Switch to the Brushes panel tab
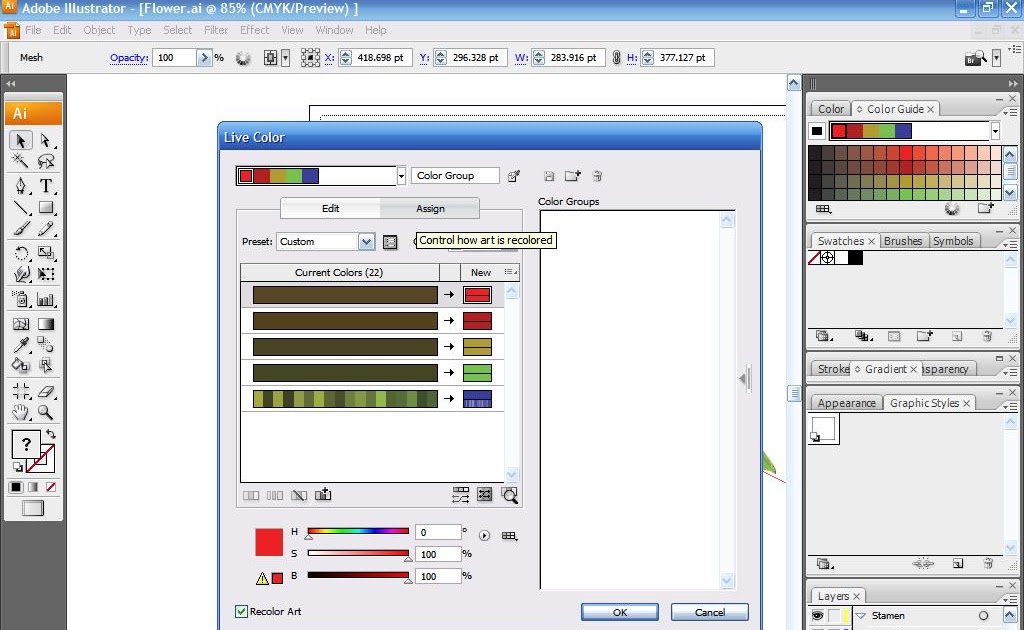 click(903, 241)
